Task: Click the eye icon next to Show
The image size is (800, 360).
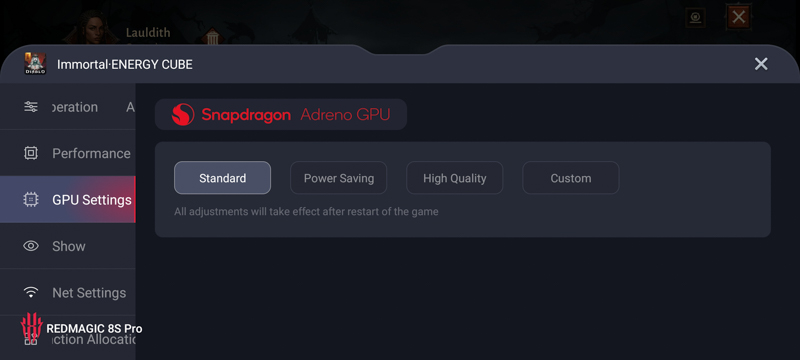Action: pyautogui.click(x=31, y=246)
